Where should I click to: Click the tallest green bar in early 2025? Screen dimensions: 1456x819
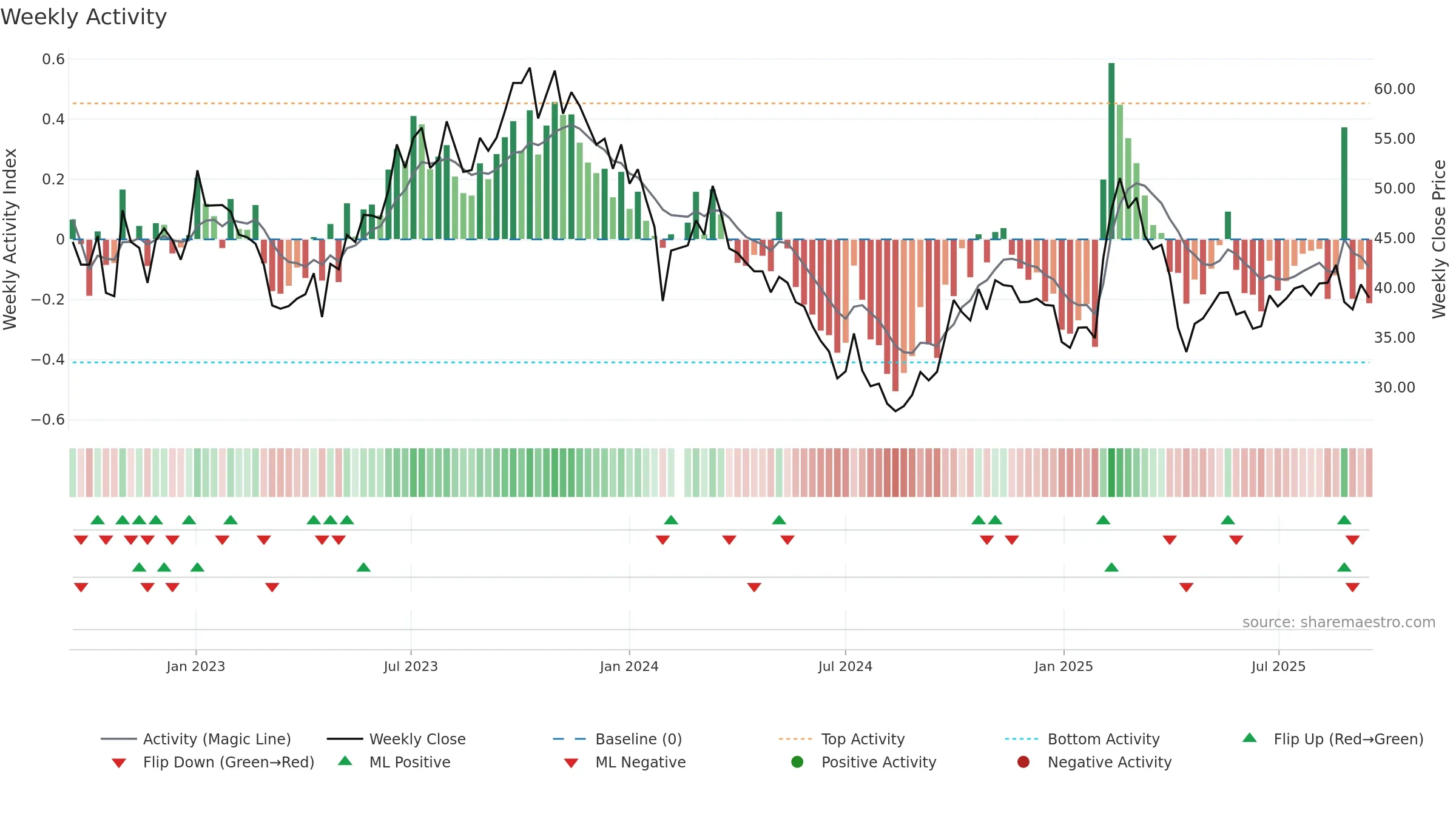[1111, 151]
